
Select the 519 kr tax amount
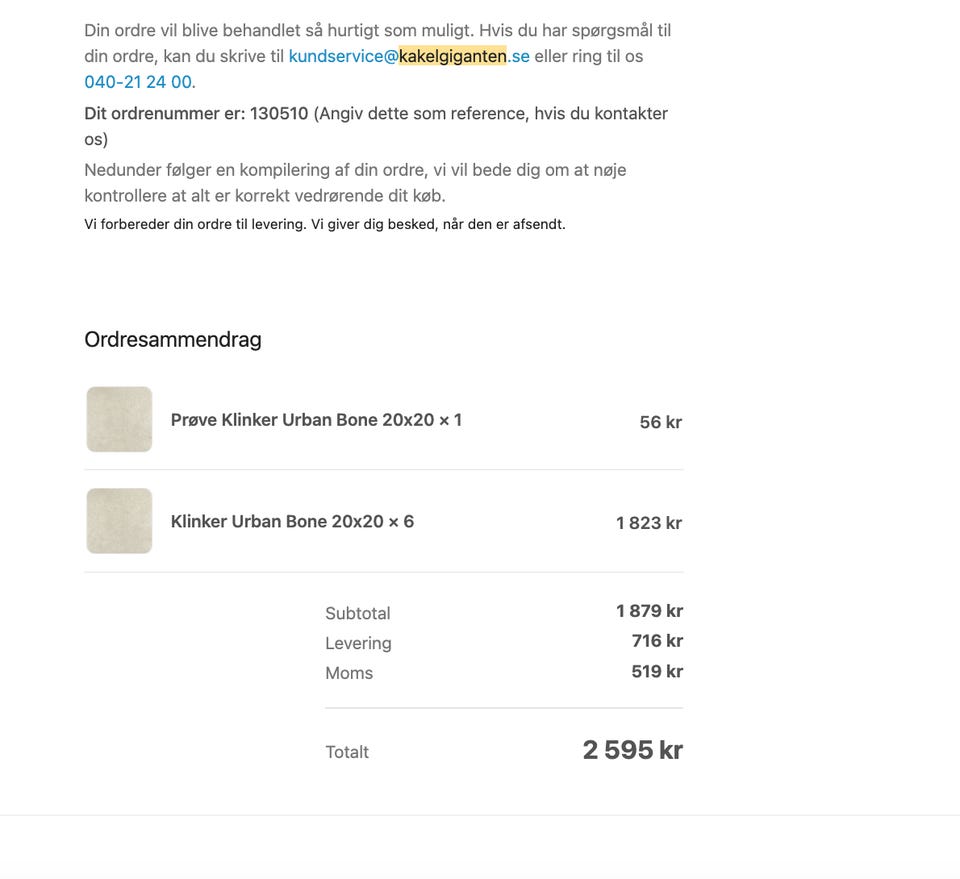pyautogui.click(x=657, y=671)
